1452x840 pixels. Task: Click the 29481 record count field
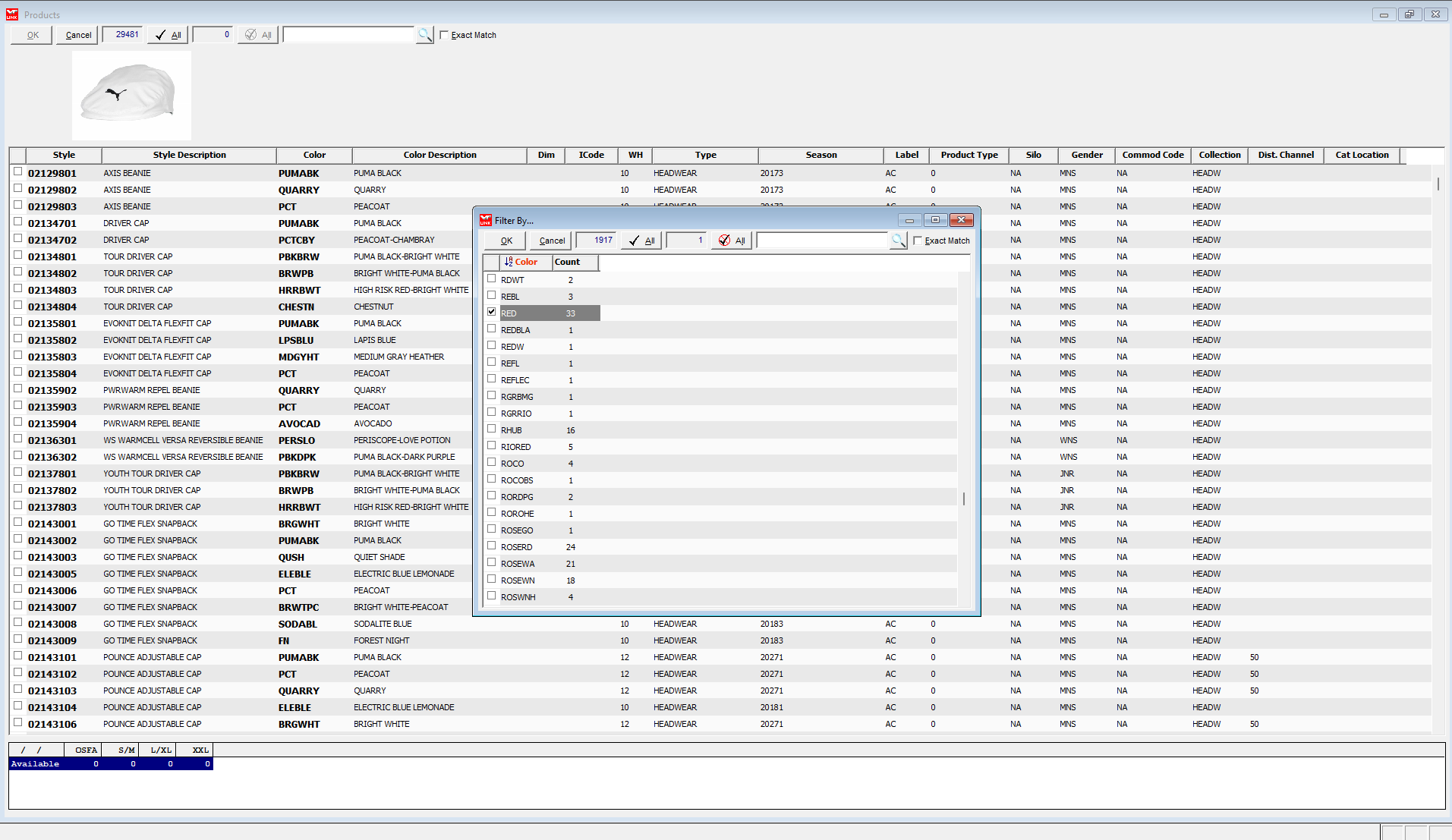point(123,35)
